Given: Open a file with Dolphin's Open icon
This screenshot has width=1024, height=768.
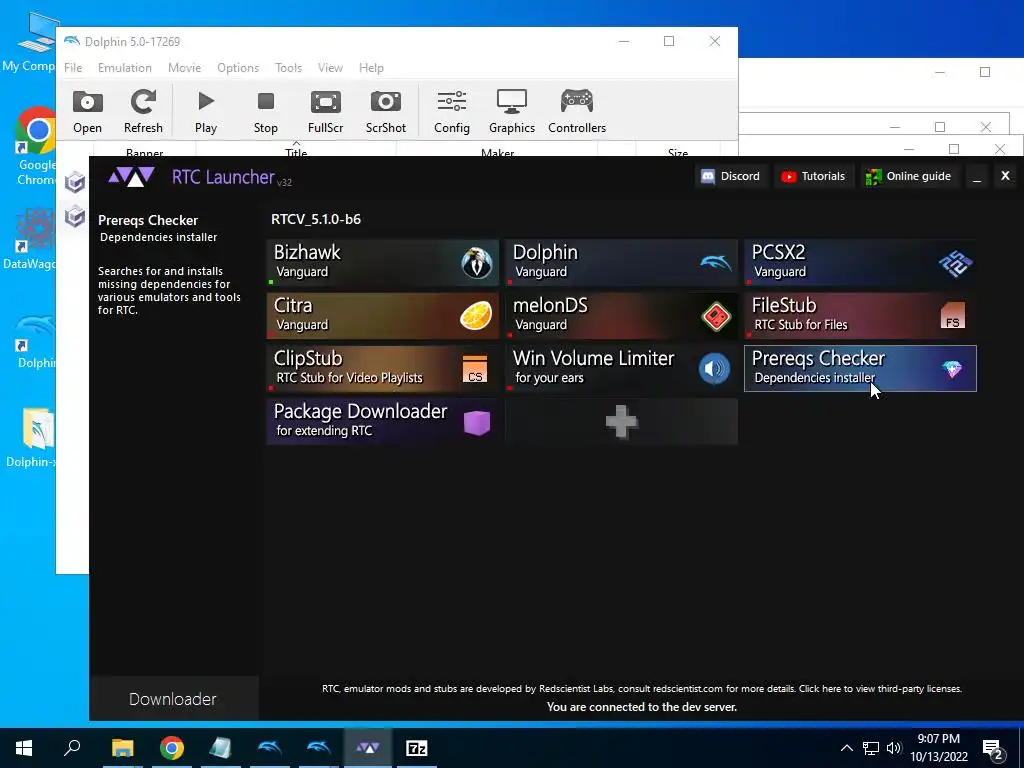Looking at the screenshot, I should coord(88,111).
